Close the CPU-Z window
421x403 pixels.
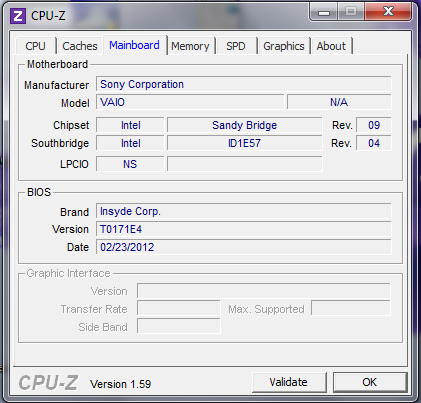point(388,12)
